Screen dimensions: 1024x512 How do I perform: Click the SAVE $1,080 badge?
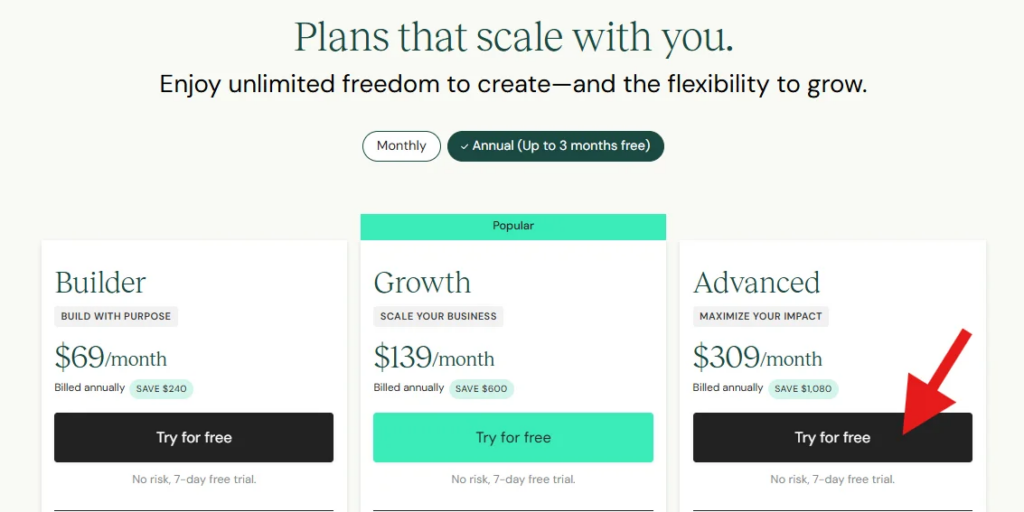[x=804, y=388]
